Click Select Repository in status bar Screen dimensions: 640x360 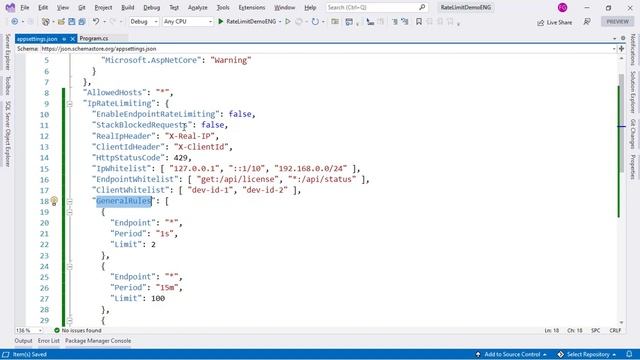pos(587,354)
